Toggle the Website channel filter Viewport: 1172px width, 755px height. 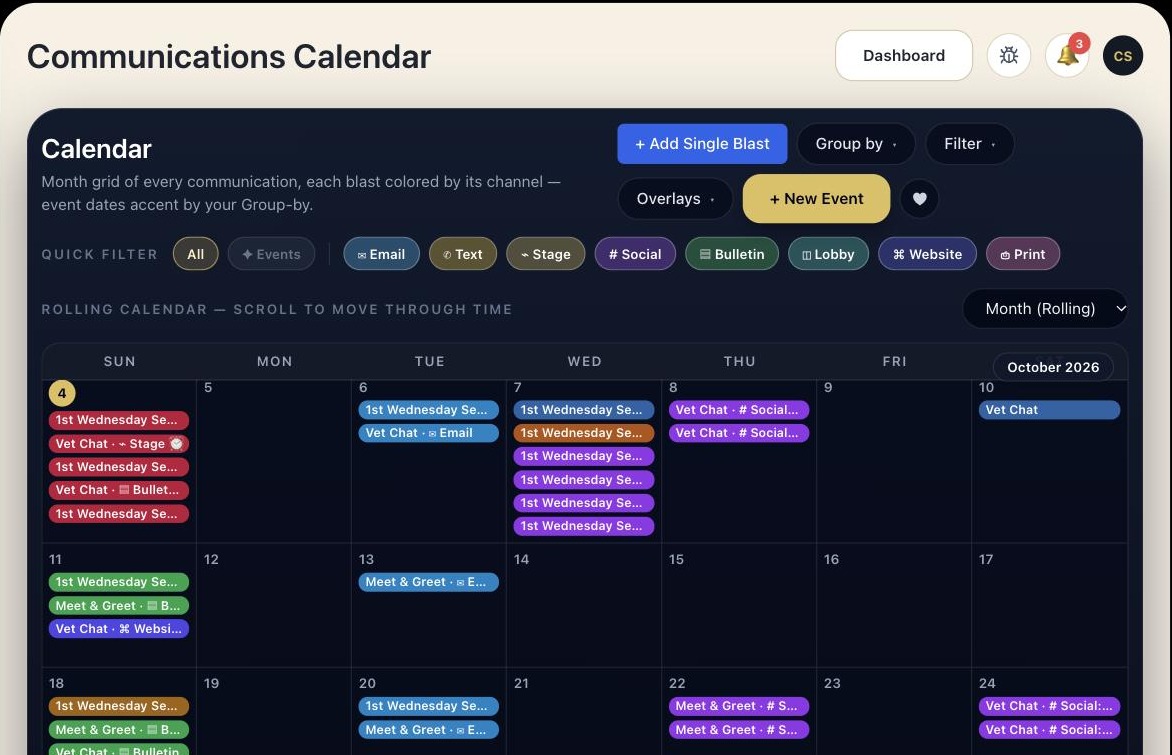pyautogui.click(x=928, y=254)
